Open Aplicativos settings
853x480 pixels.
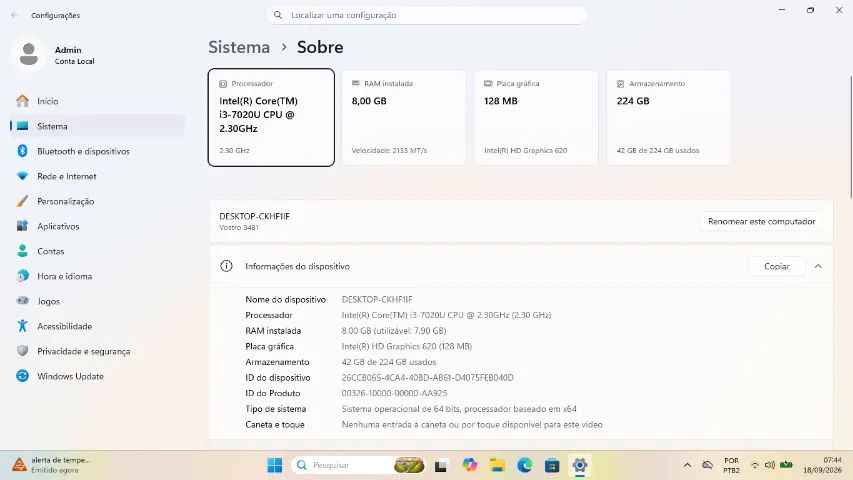(x=97, y=226)
